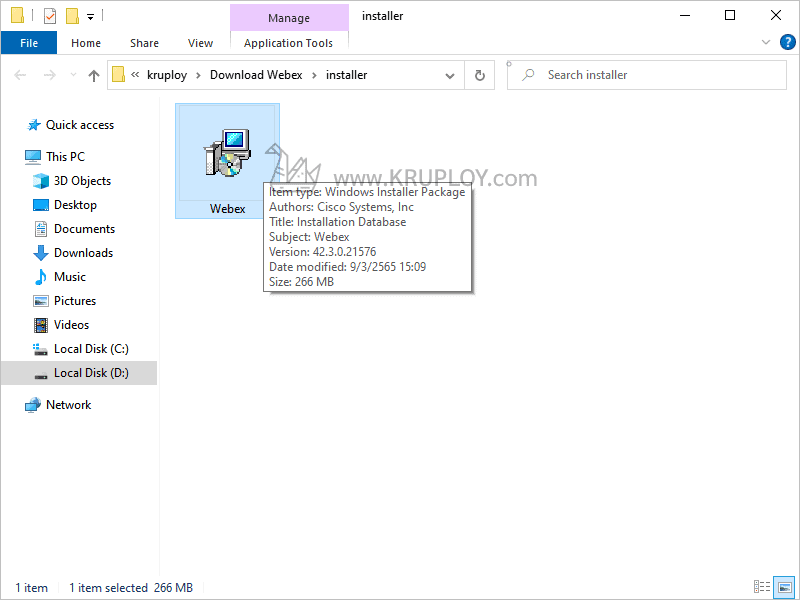The width and height of the screenshot is (800, 600).
Task: Go forward using the Forward arrow
Action: [49, 76]
